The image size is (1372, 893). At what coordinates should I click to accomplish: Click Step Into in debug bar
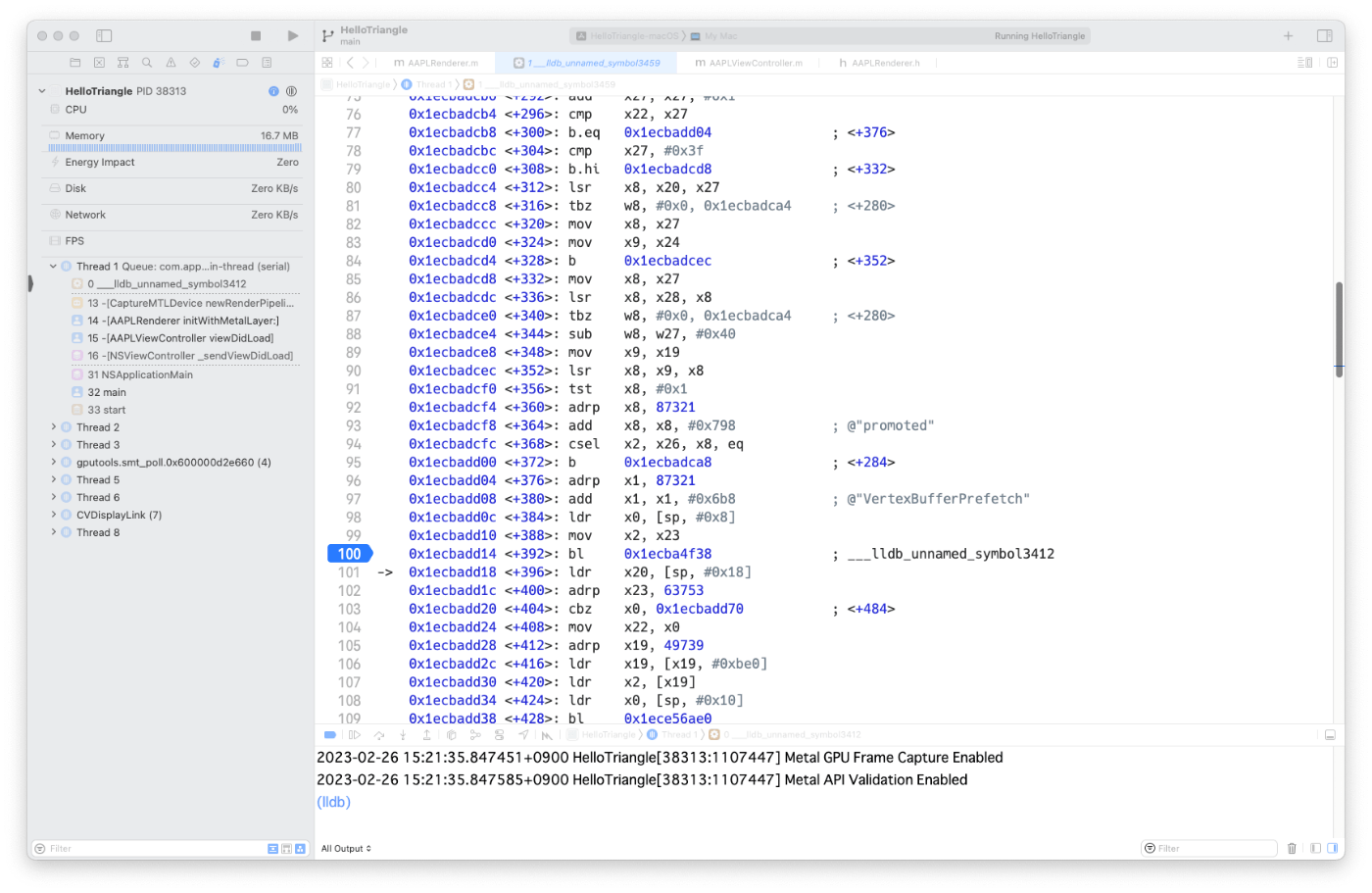point(403,735)
